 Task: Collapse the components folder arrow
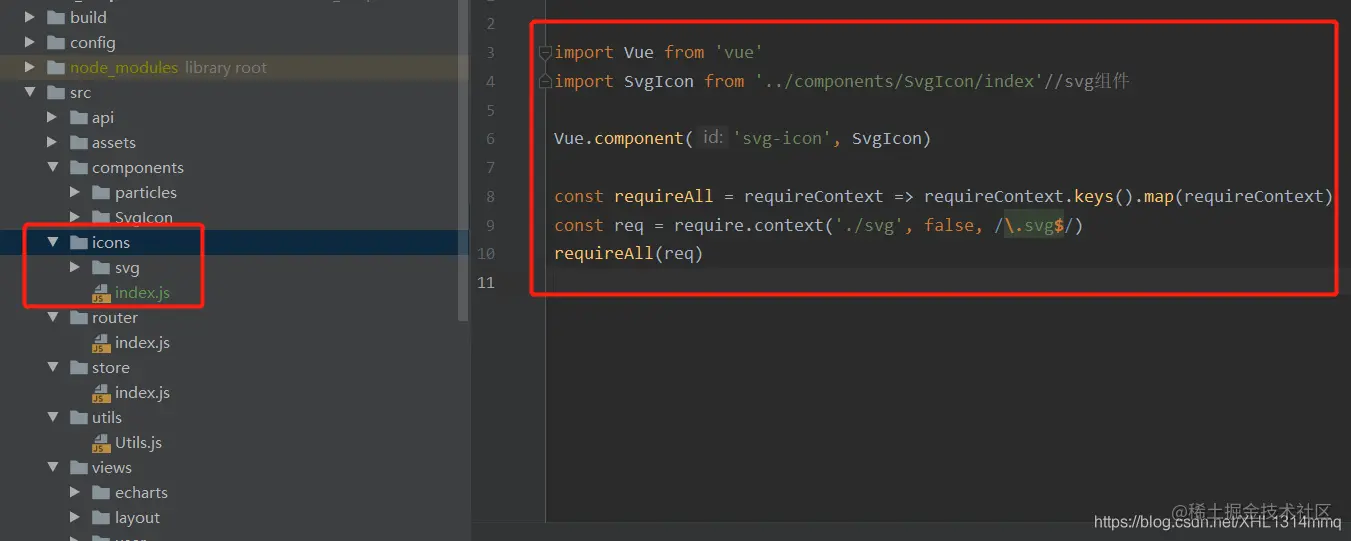pos(52,167)
